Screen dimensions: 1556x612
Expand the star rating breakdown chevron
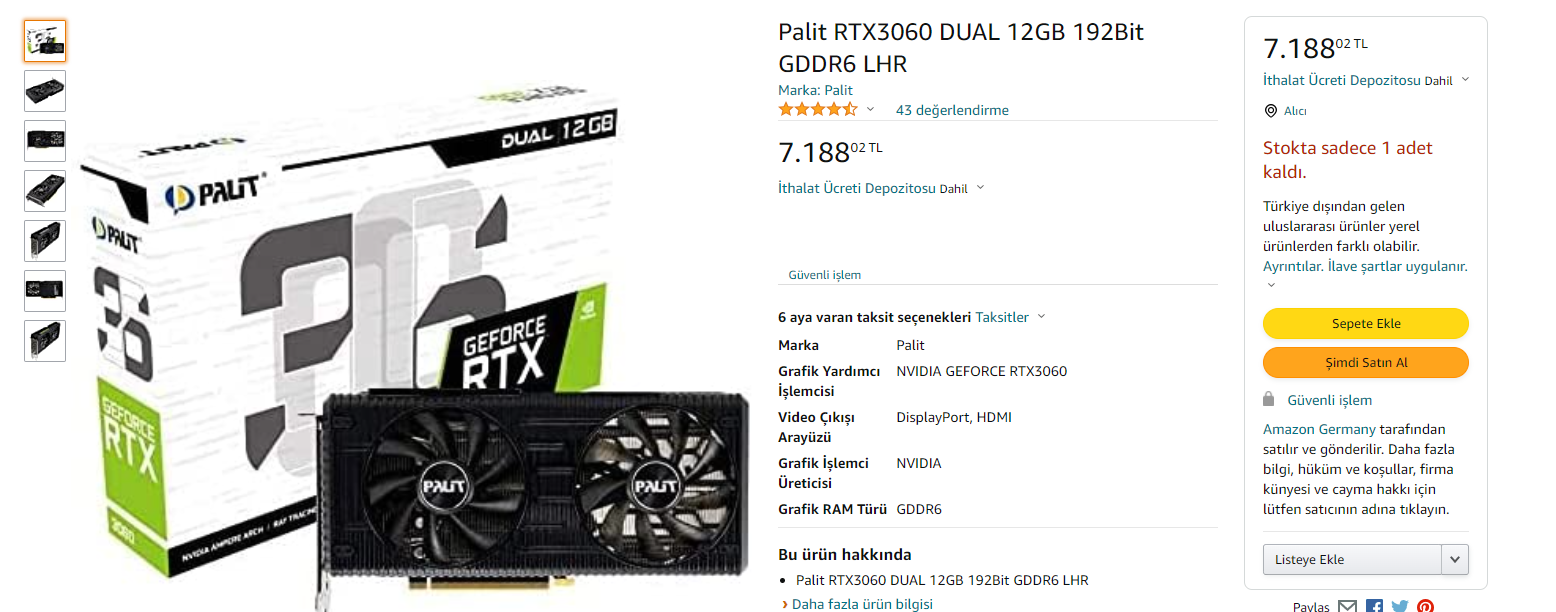[870, 110]
